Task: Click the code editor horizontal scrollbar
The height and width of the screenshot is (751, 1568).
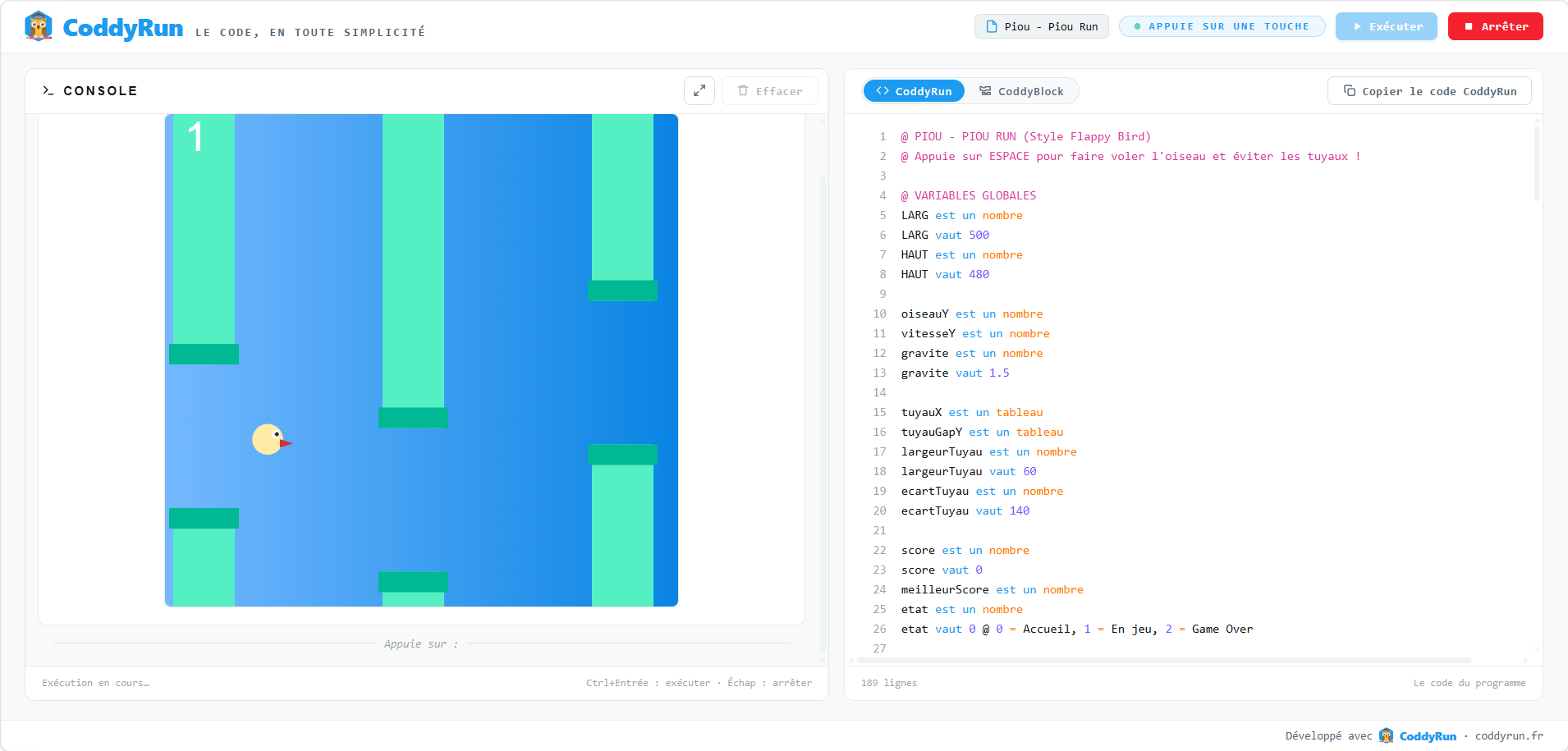Action: [1164, 660]
